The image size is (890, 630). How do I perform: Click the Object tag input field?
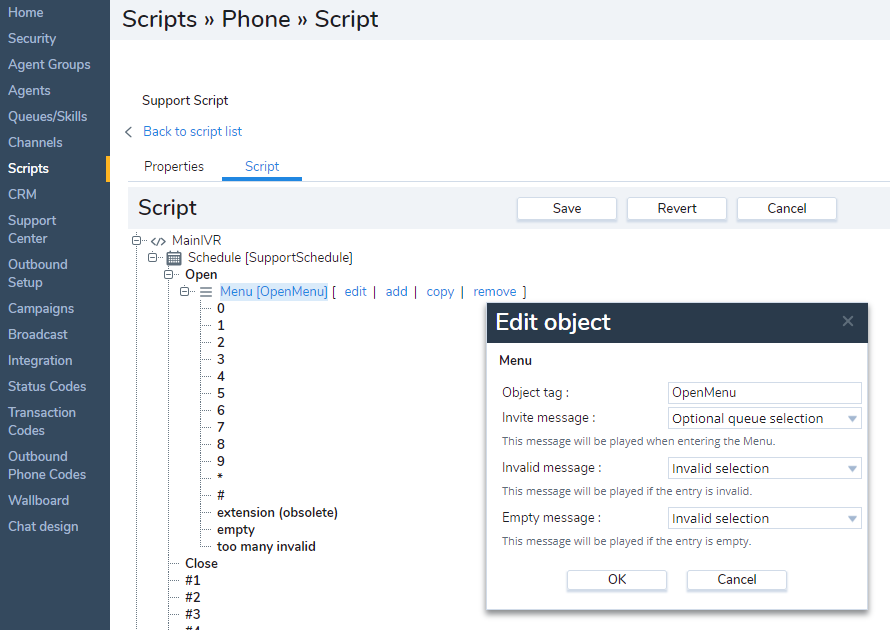point(765,393)
